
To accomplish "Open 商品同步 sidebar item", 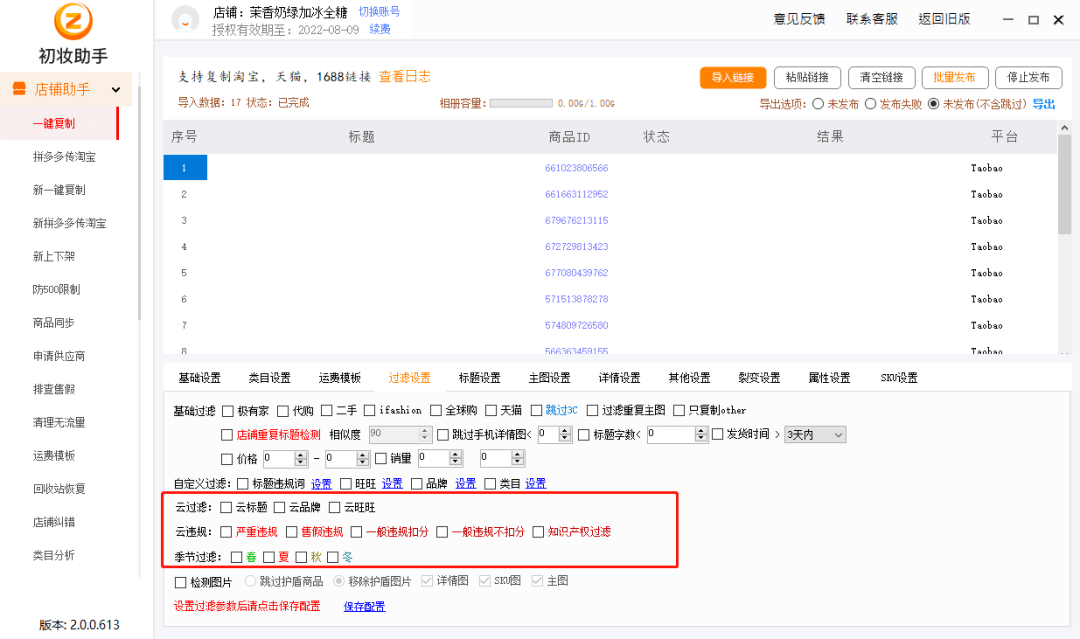I will 54,322.
